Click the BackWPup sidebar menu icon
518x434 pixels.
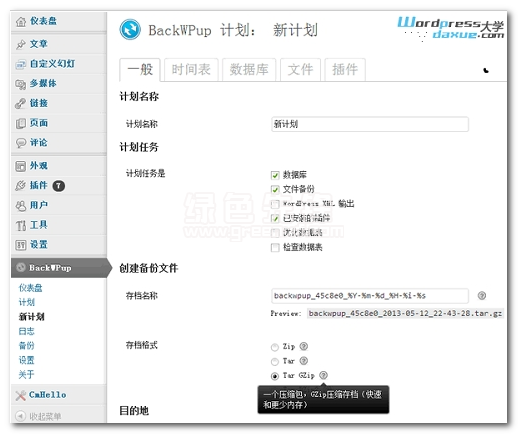pyautogui.click(x=21, y=267)
